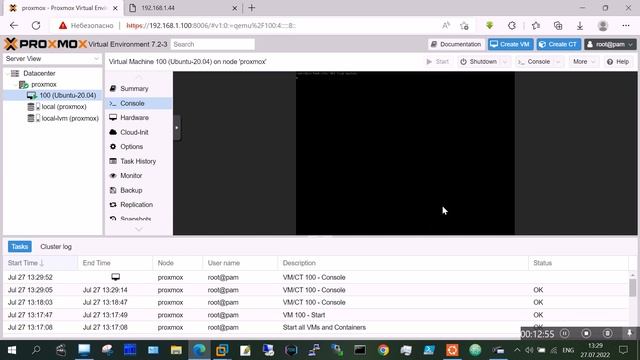Click Create VM button

coord(510,44)
